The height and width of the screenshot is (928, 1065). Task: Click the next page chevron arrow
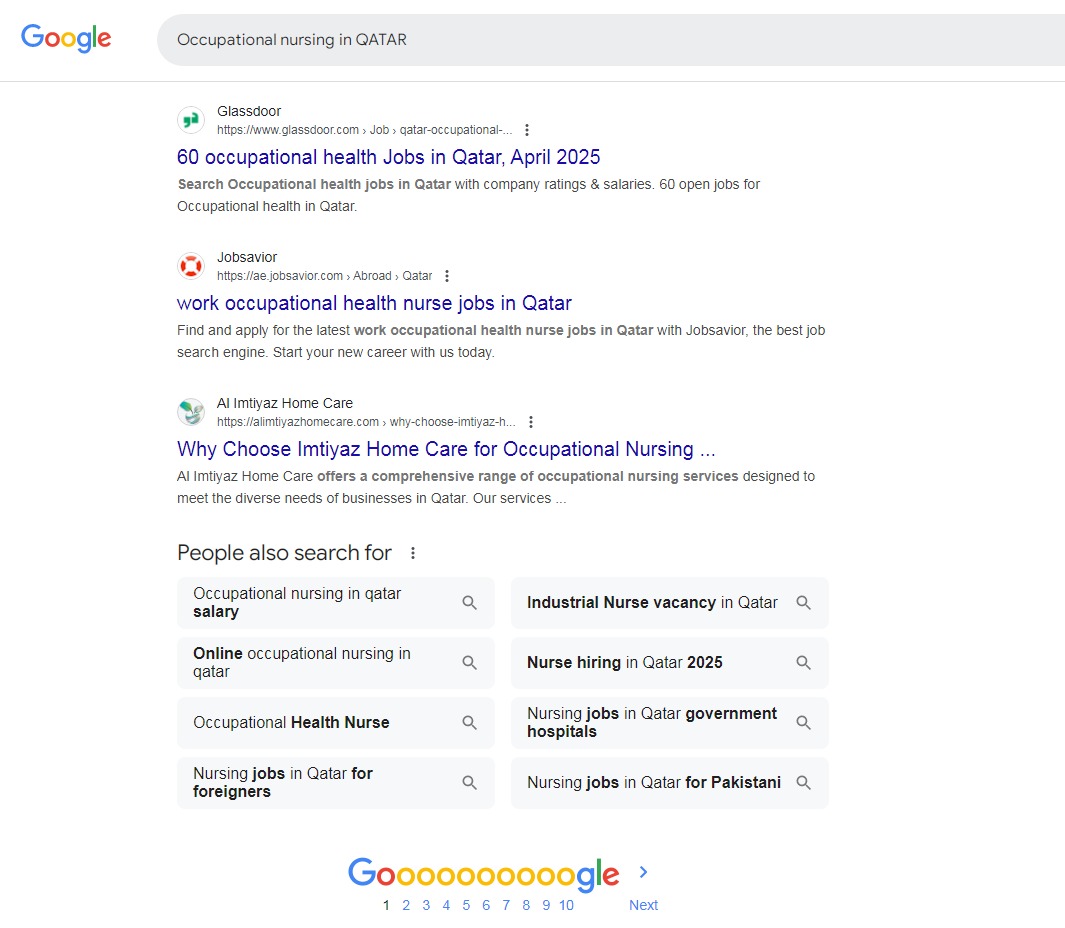coord(643,872)
